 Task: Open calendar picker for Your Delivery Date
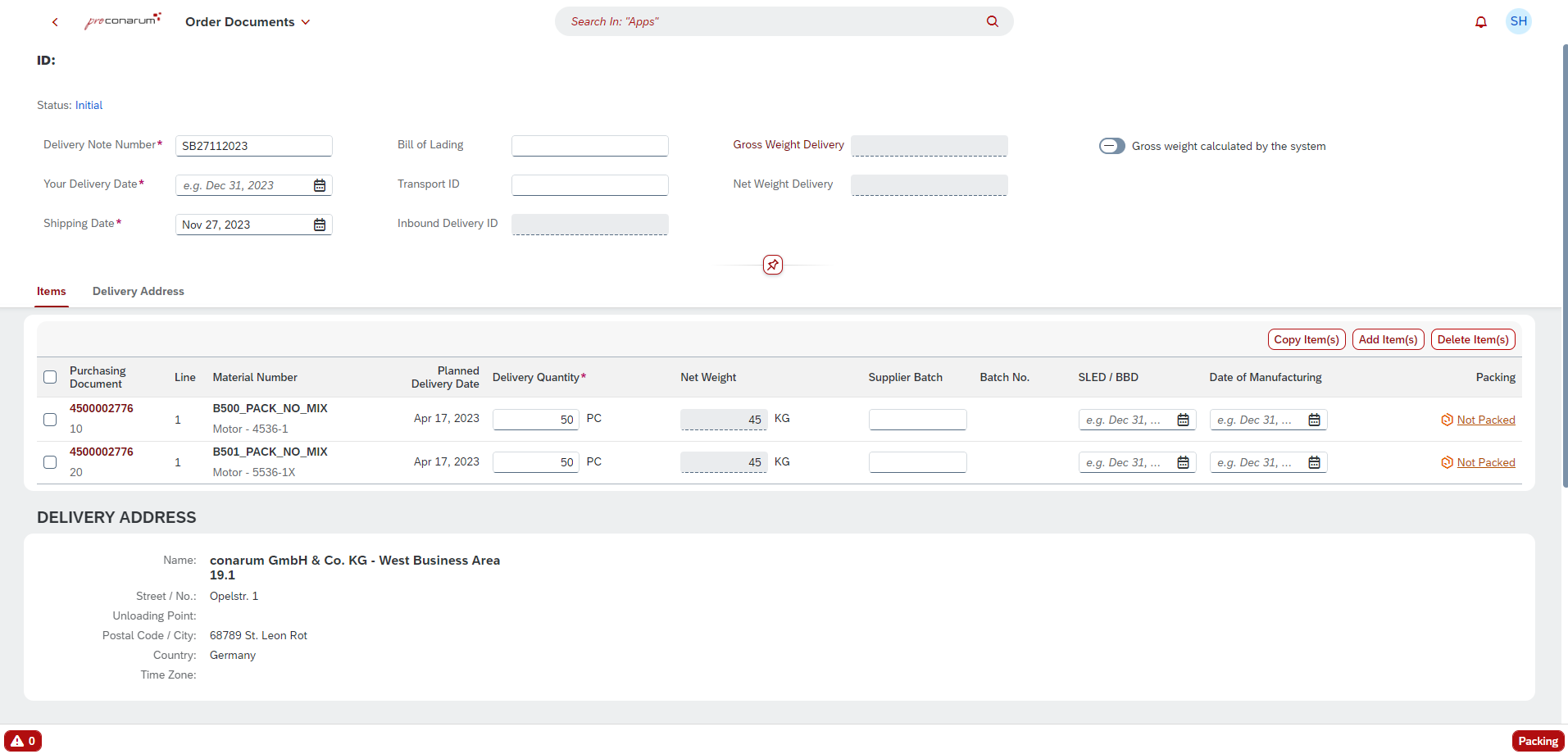tap(320, 185)
